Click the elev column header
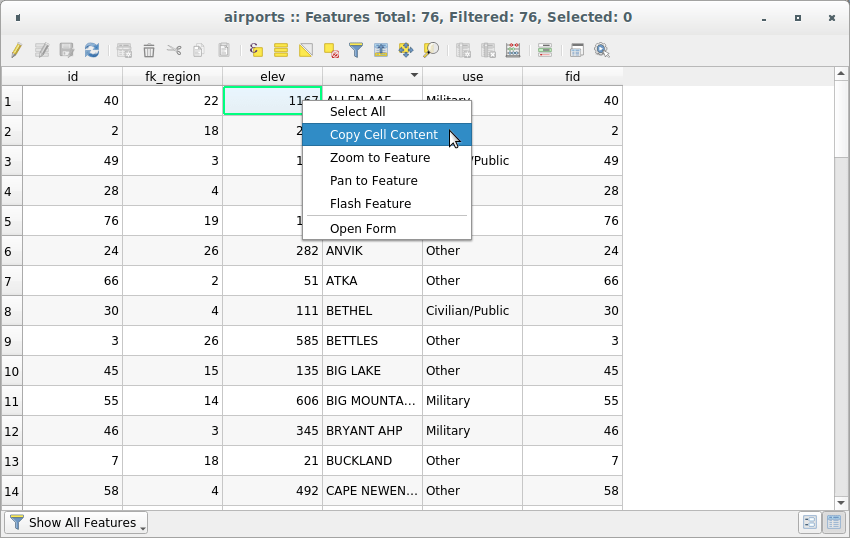Viewport: 850px width, 538px height. [273, 76]
